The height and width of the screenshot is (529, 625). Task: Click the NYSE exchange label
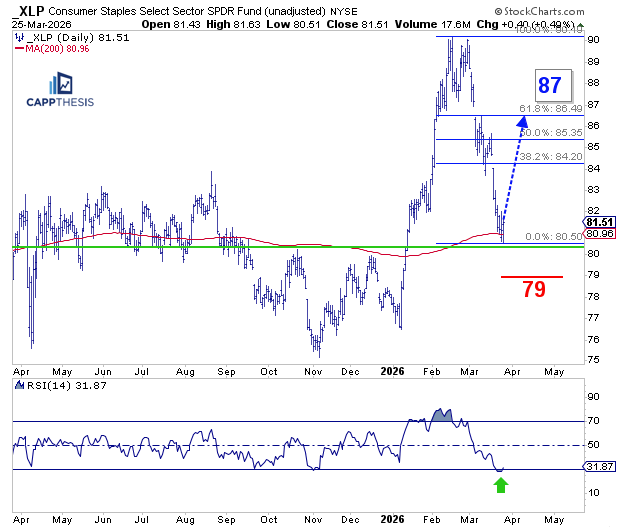click(x=344, y=12)
